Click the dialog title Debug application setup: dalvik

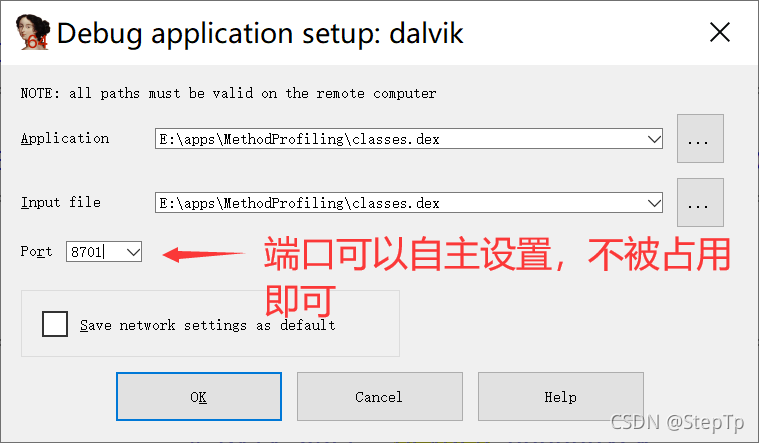(x=260, y=33)
